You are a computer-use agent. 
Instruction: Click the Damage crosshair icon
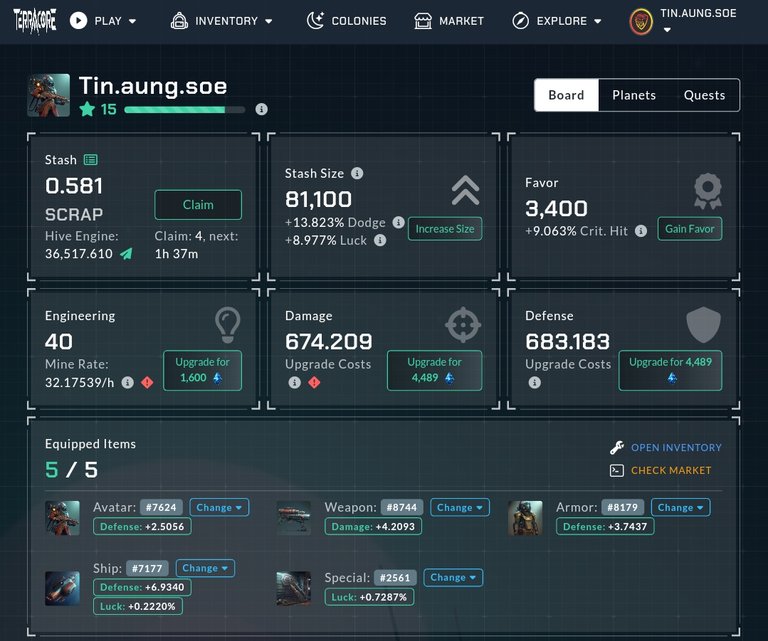(x=463, y=325)
